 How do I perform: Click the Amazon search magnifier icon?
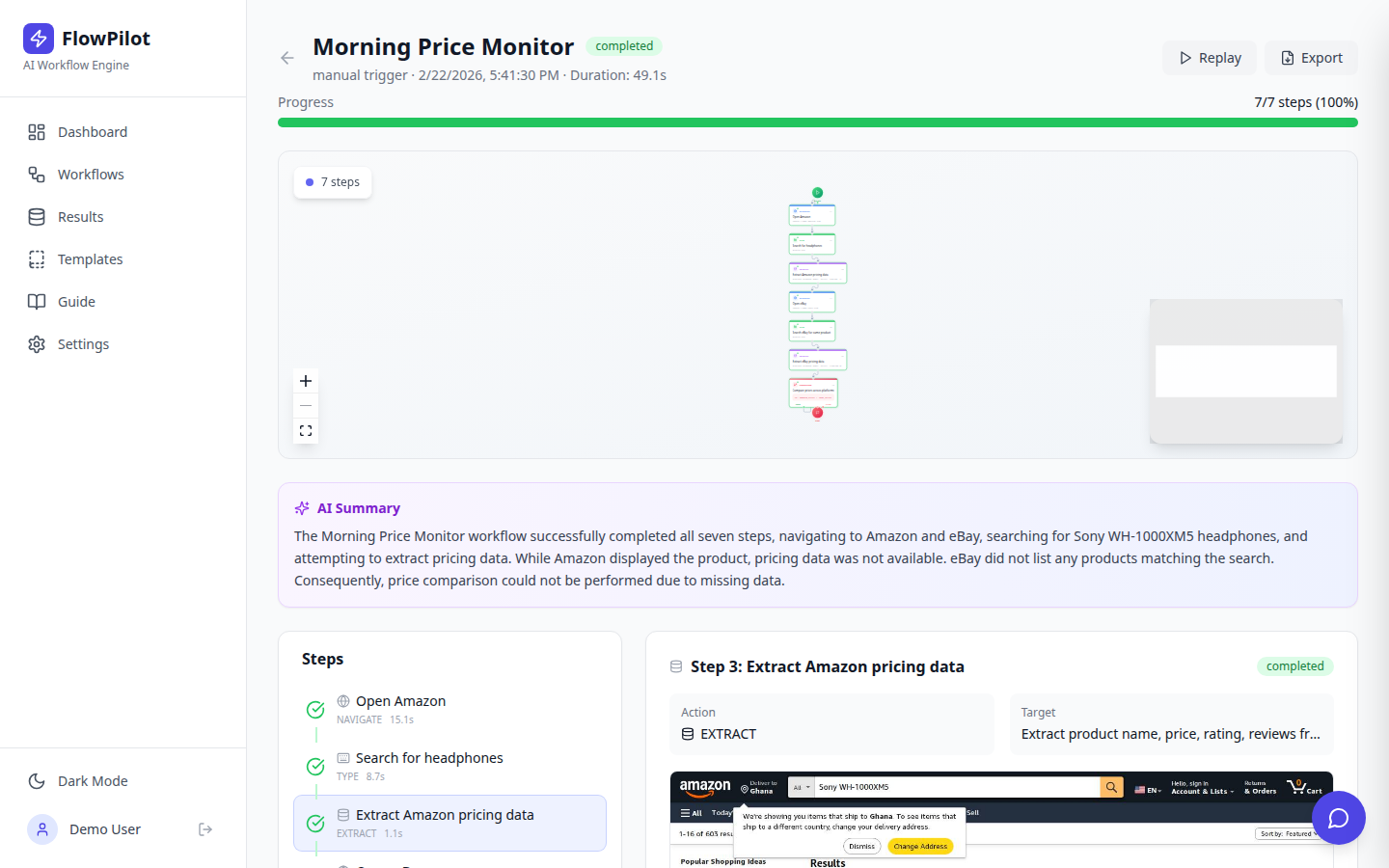pyautogui.click(x=1112, y=788)
